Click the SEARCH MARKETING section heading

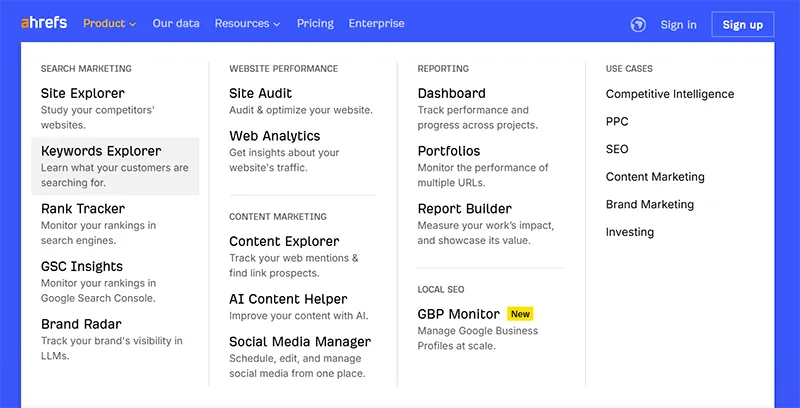(86, 68)
